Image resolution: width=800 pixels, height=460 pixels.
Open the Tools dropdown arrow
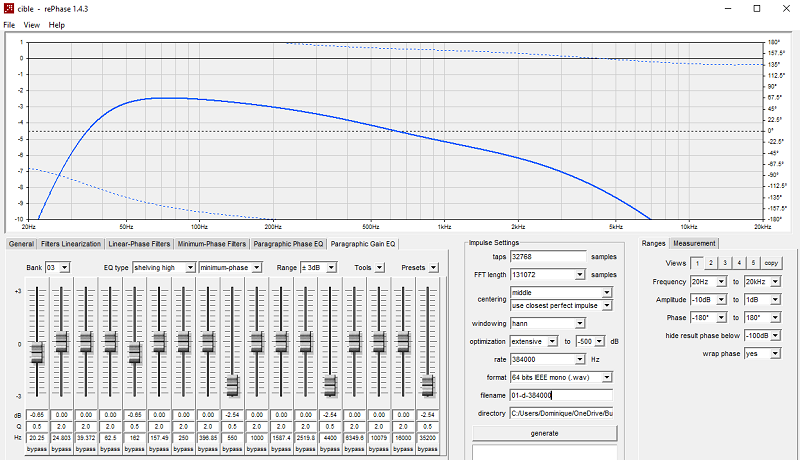pos(379,268)
